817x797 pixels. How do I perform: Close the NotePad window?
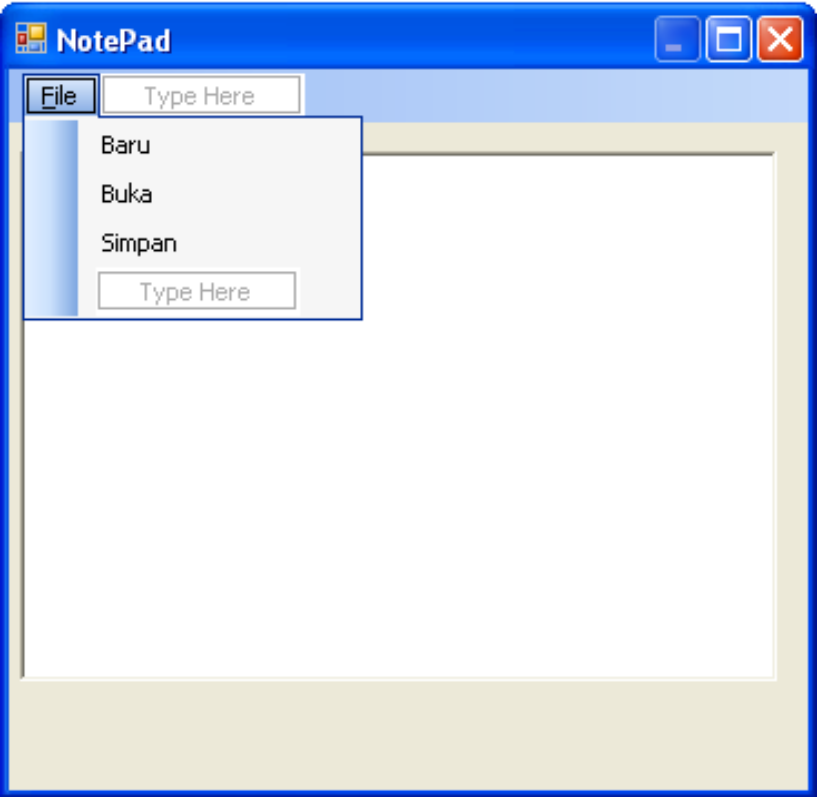coord(780,41)
